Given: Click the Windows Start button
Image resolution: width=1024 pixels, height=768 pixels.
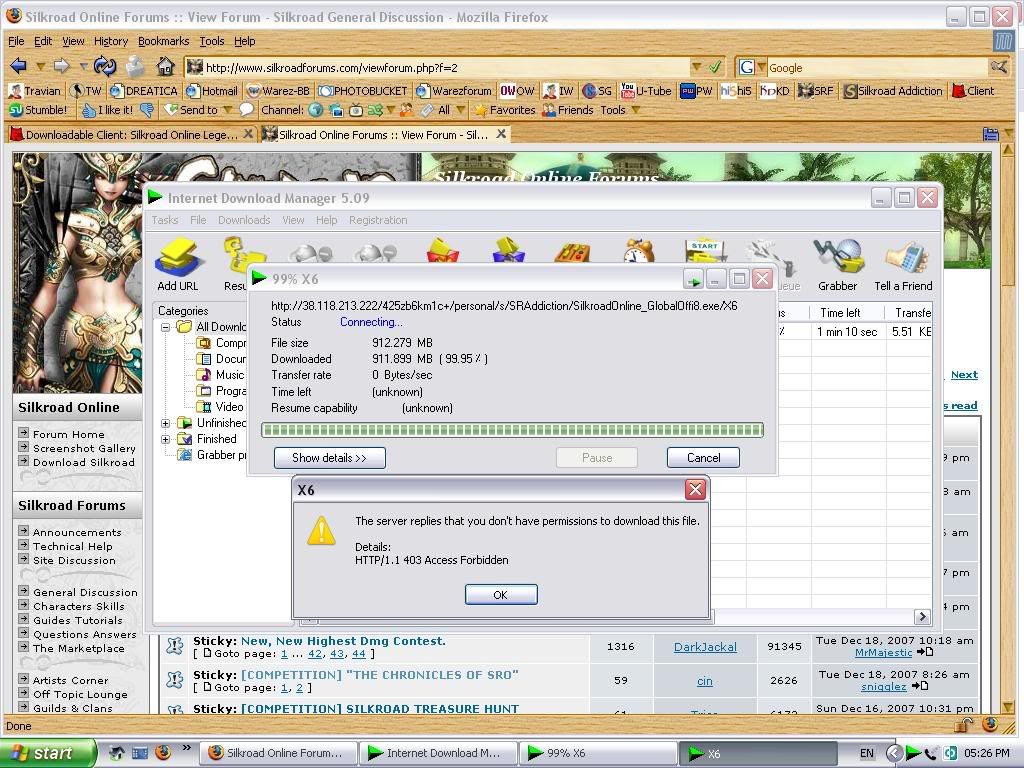Looking at the screenshot, I should [47, 753].
